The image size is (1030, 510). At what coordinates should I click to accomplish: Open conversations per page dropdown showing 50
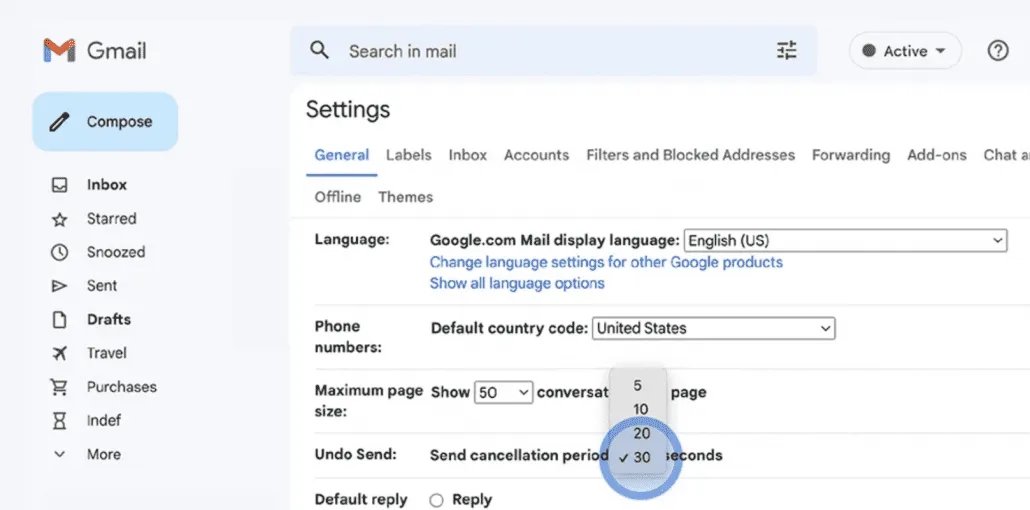tap(503, 392)
